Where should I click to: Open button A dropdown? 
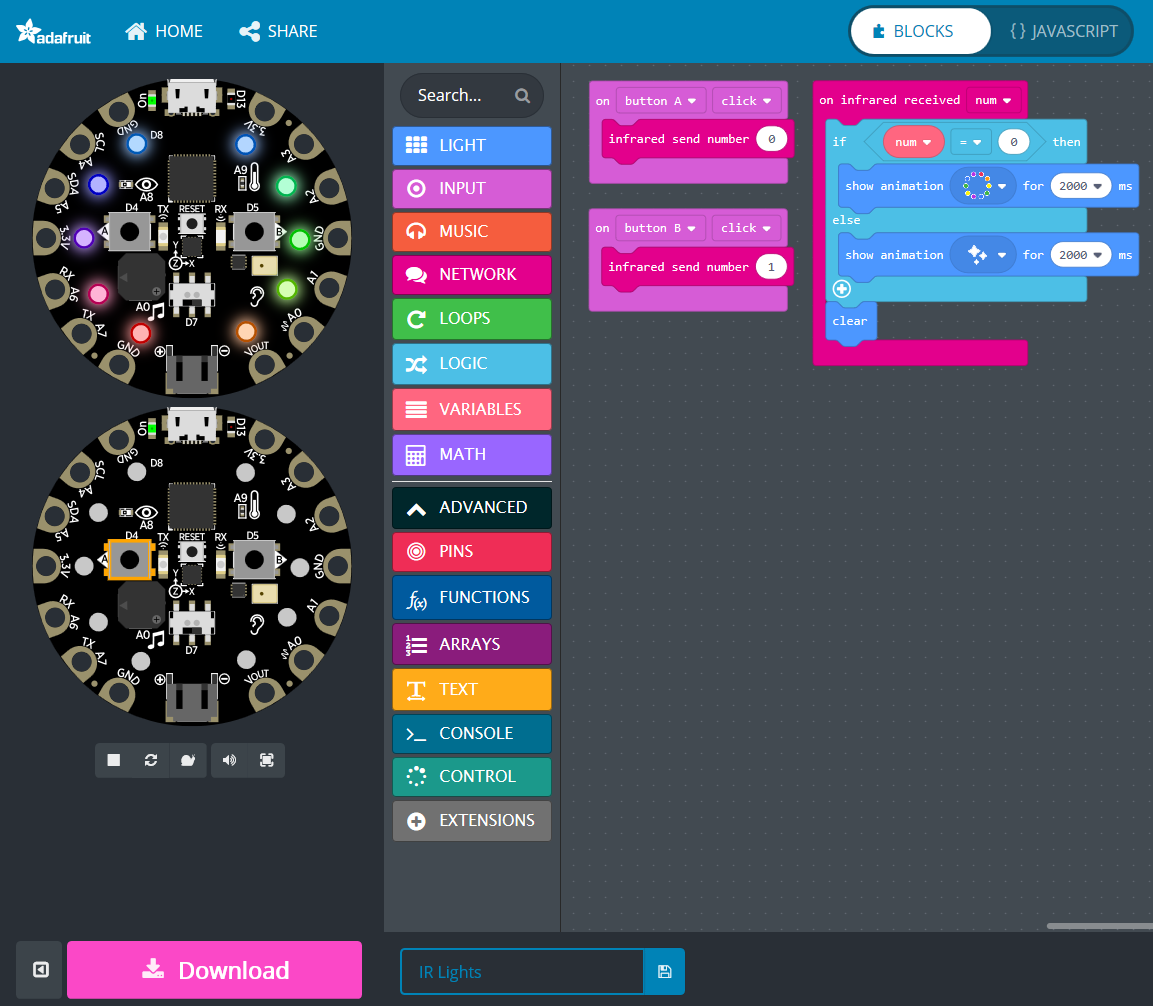(661, 101)
